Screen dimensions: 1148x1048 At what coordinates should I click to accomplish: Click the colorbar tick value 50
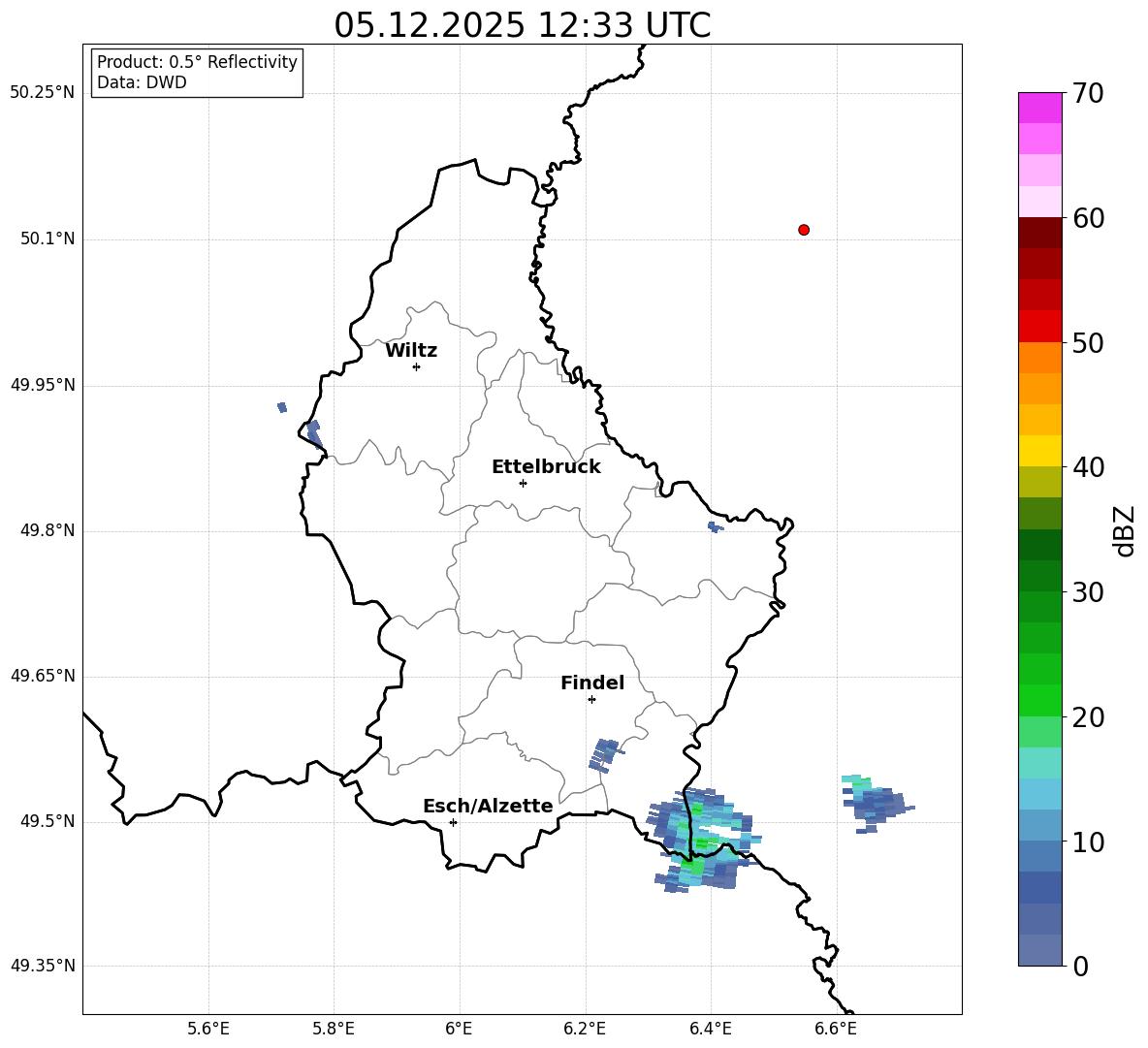pos(1089,343)
